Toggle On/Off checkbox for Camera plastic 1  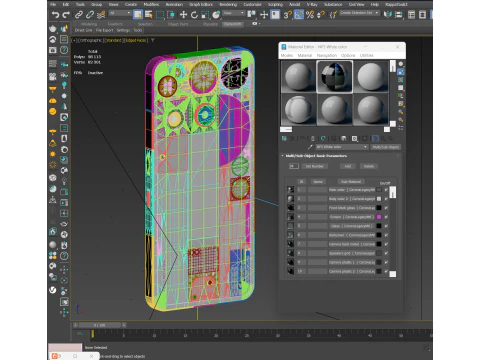point(386,262)
